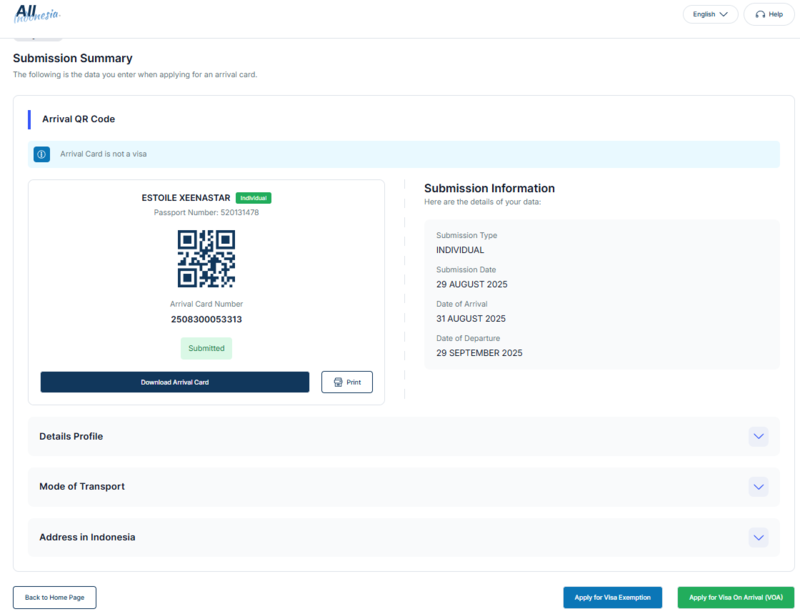Click the arrival date 31 AUGUST 2025
Viewport: 800px width, 614px height.
pos(471,318)
